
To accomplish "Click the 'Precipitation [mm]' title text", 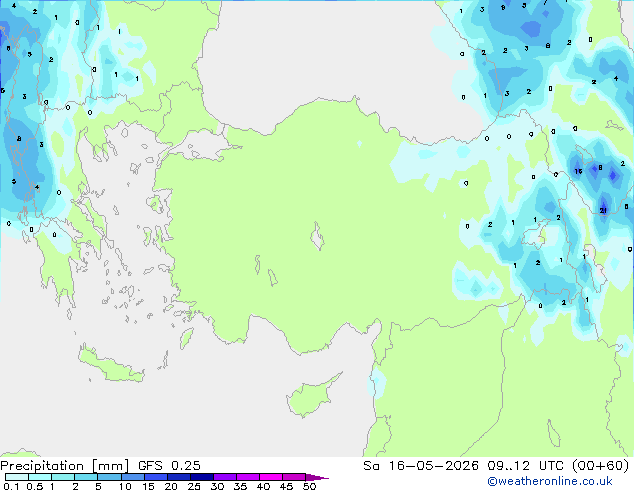I will click(x=65, y=466).
